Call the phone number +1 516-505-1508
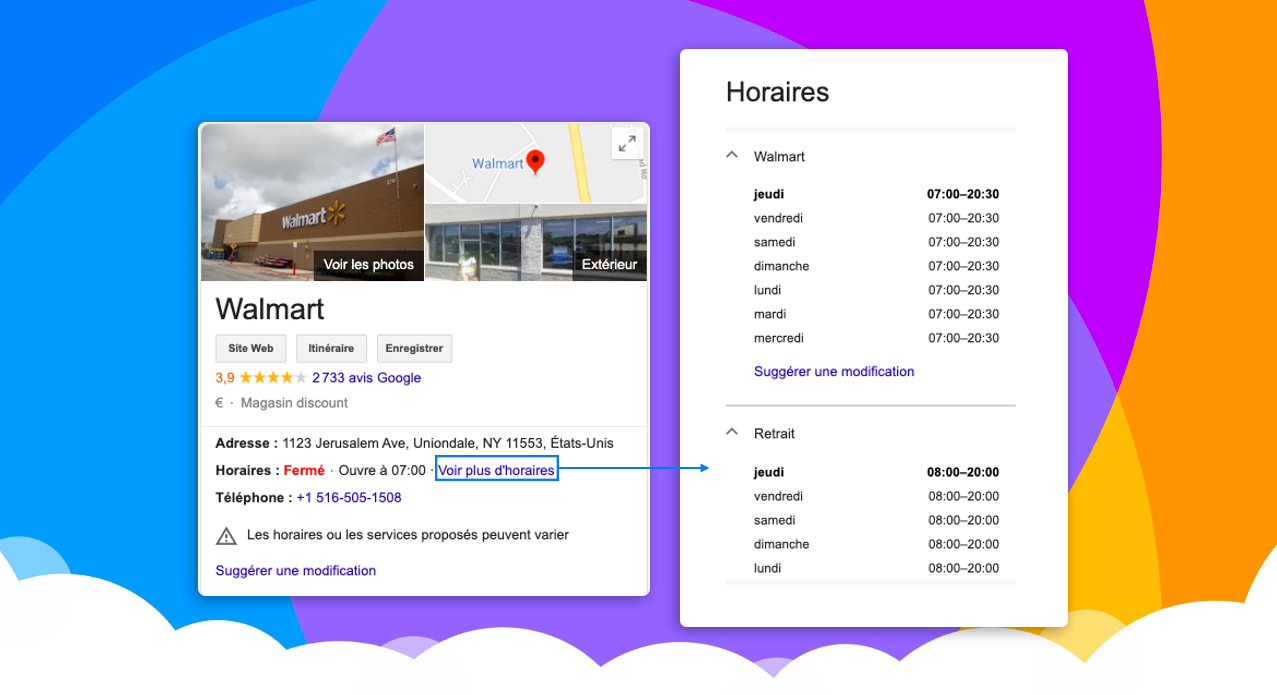 tap(349, 497)
